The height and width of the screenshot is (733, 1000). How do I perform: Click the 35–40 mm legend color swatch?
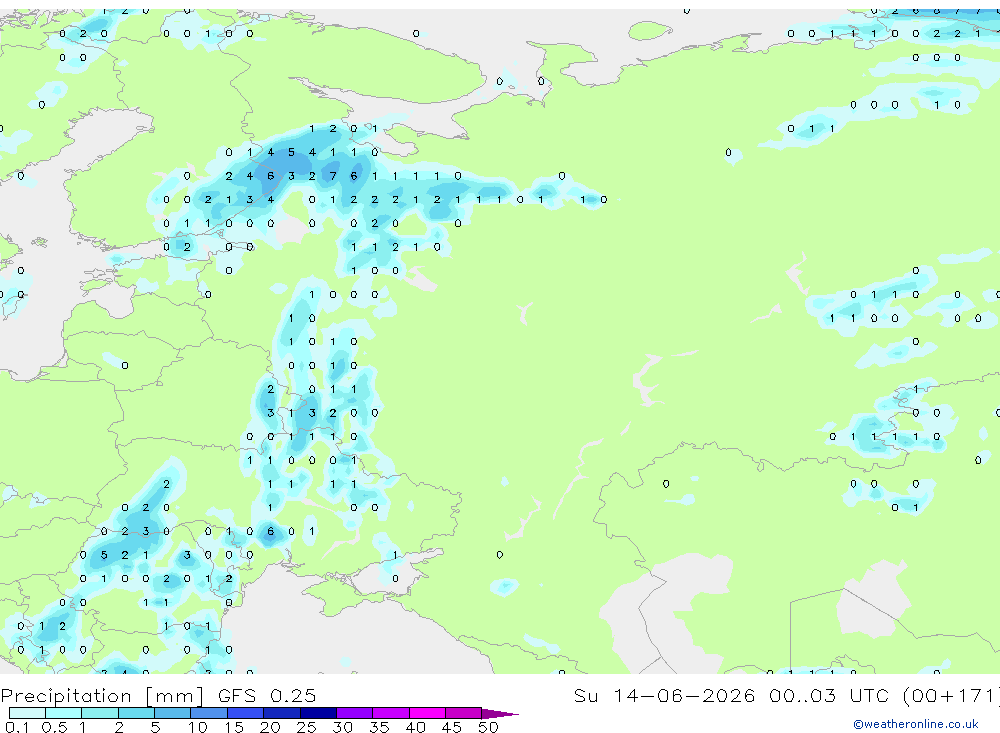(x=391, y=713)
